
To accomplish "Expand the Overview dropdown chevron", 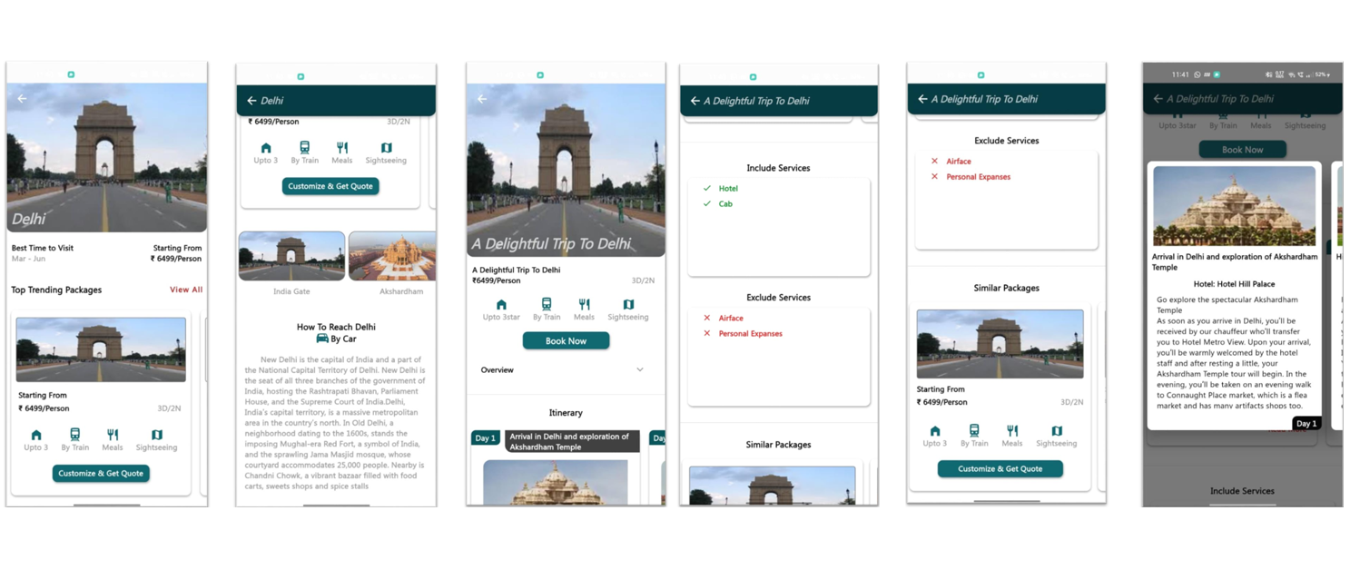I will (640, 370).
